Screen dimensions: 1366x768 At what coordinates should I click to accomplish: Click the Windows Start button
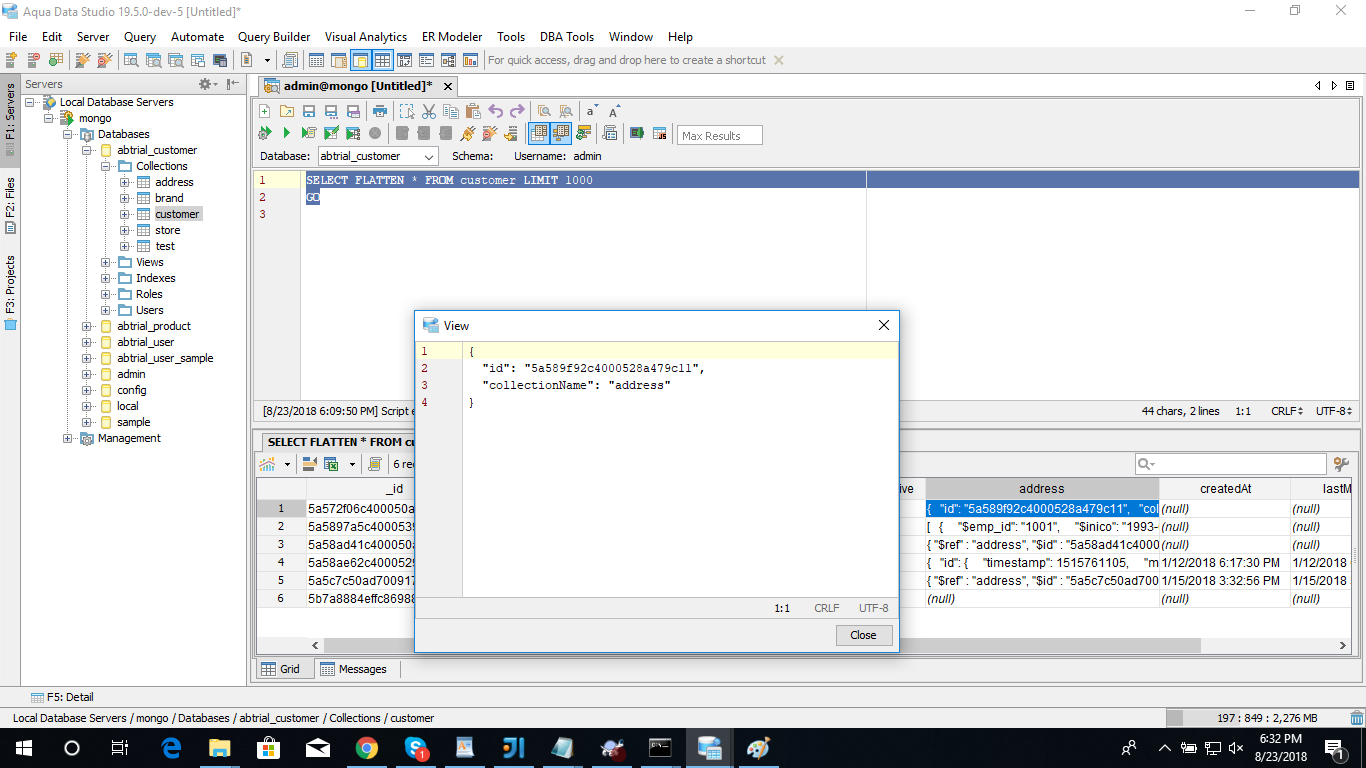click(x=23, y=747)
